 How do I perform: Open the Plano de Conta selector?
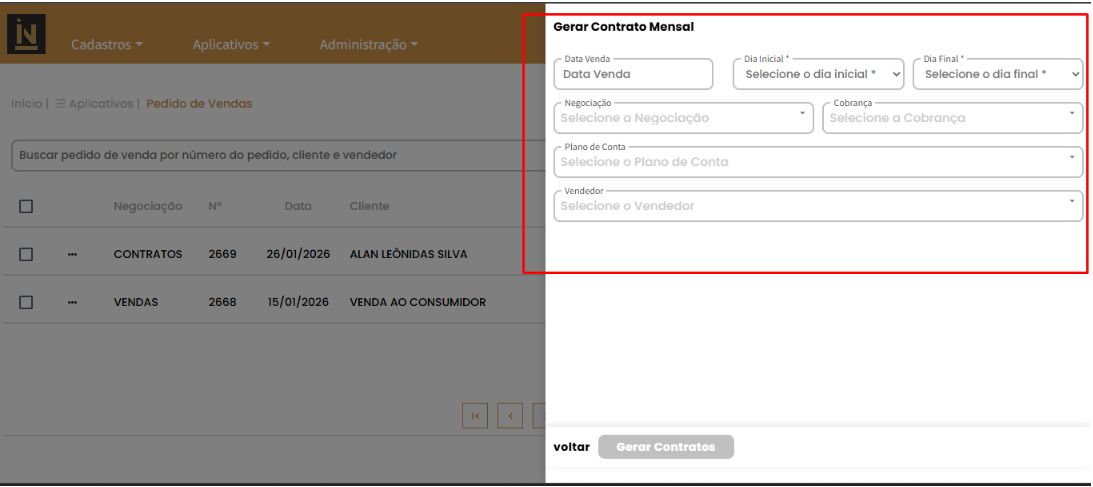pyautogui.click(x=817, y=162)
